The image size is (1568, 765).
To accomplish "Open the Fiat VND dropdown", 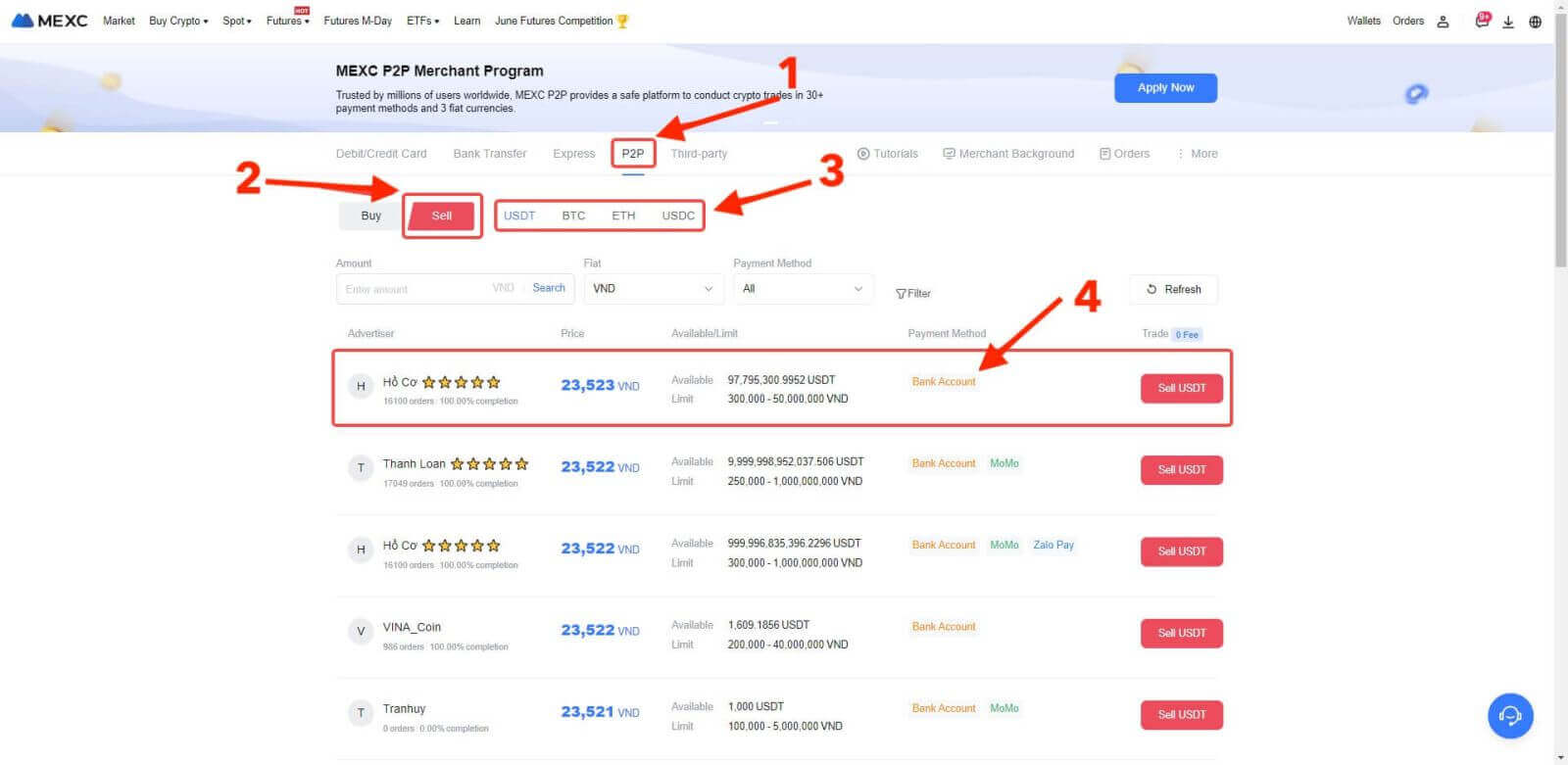I will click(x=653, y=289).
